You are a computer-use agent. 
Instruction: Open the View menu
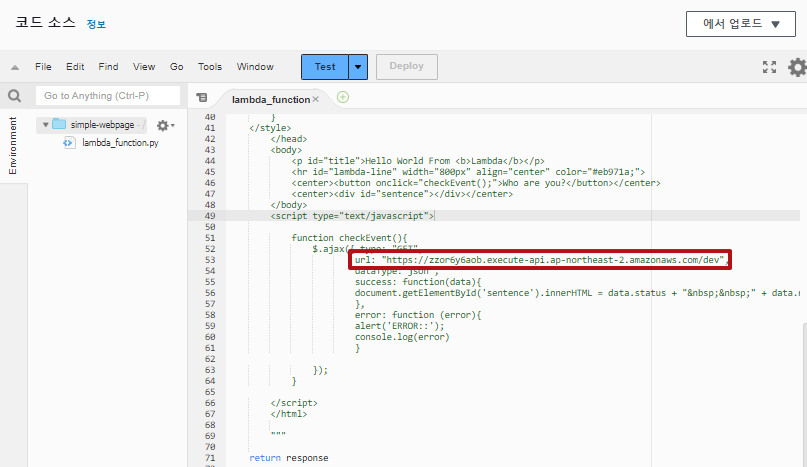(x=144, y=67)
